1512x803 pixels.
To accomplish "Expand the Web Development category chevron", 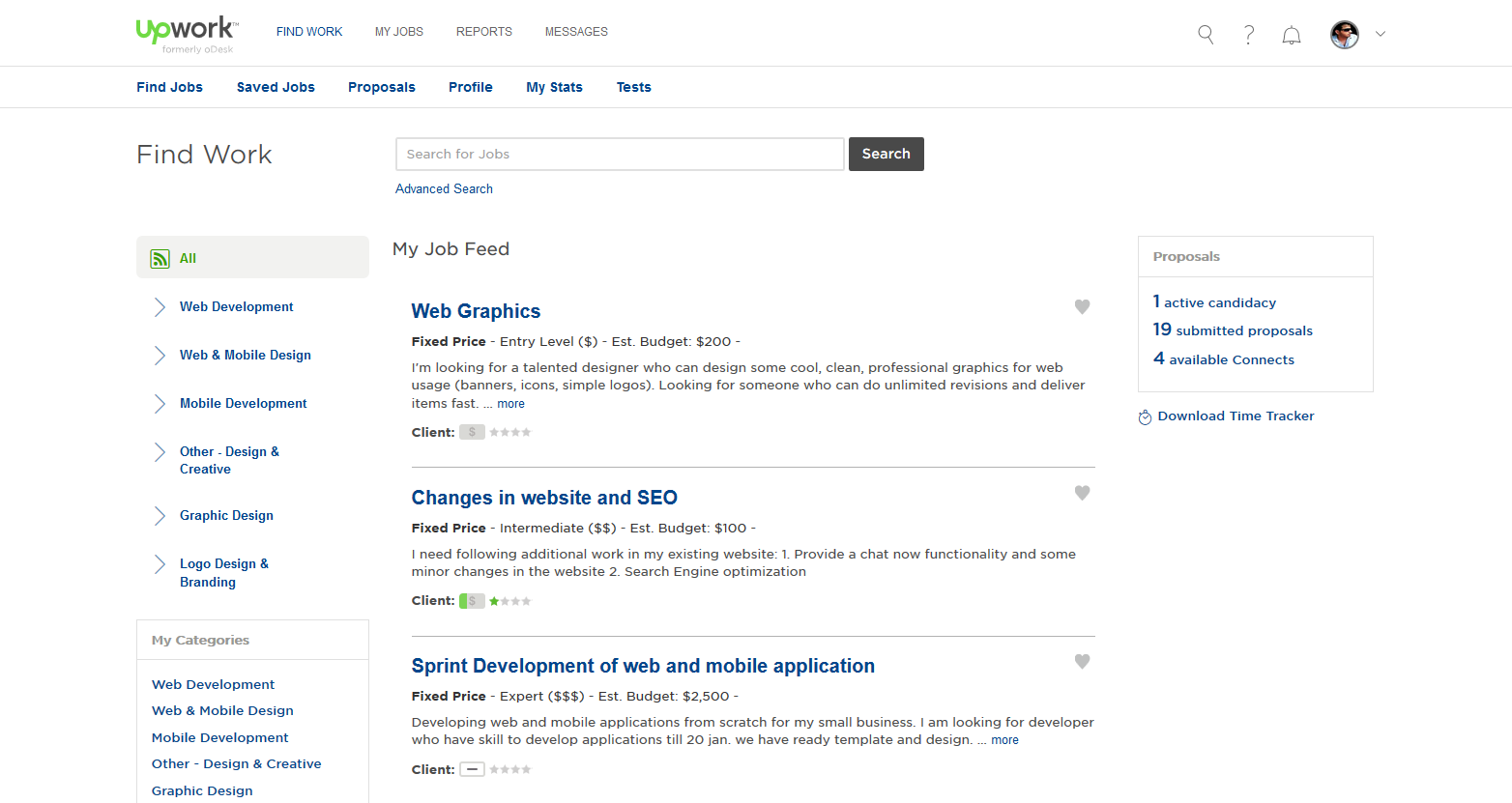I will [x=158, y=306].
